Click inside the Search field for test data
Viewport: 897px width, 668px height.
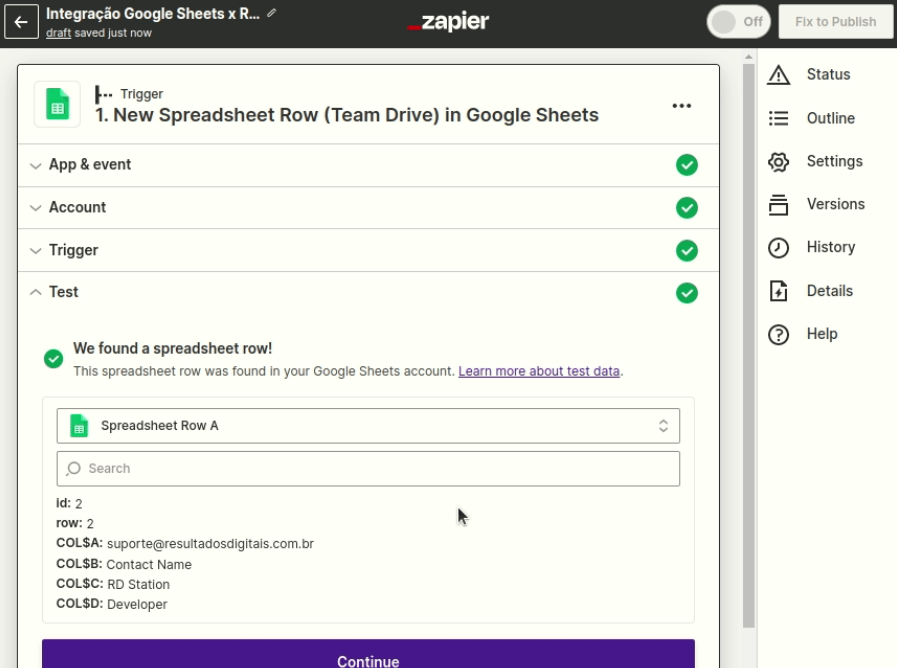coord(367,468)
